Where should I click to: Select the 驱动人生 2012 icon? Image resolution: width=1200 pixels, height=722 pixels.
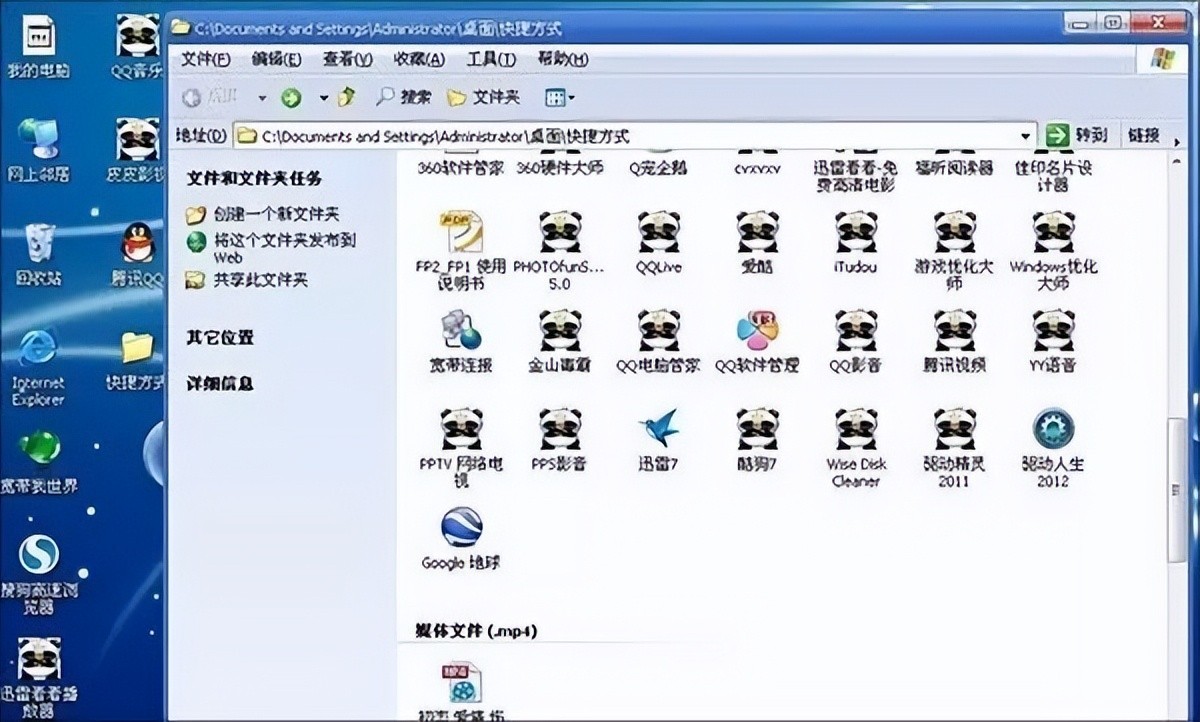point(1053,429)
